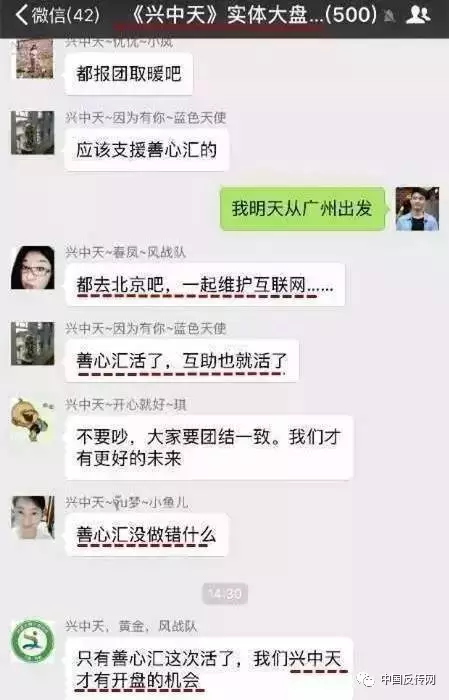449x700 pixels.
Task: Tap the muted notification bell icon
Action: pos(389,17)
